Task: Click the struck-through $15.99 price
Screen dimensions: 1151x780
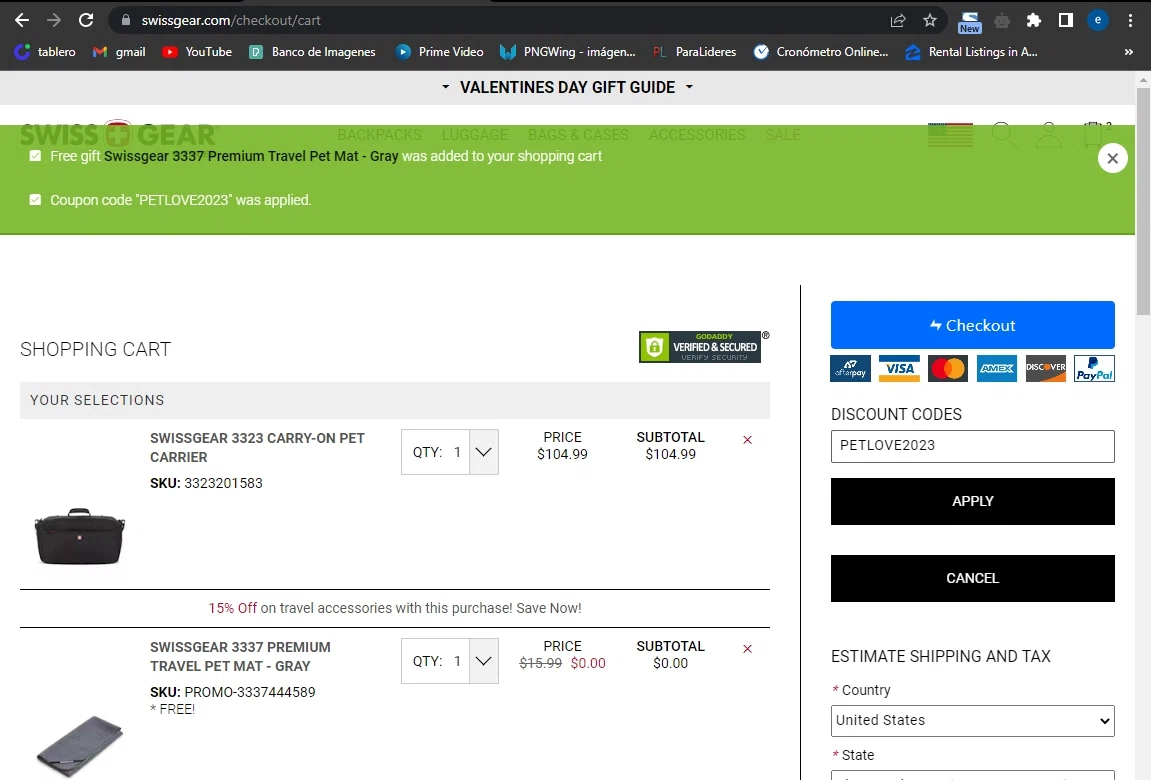Action: pyautogui.click(x=540, y=663)
